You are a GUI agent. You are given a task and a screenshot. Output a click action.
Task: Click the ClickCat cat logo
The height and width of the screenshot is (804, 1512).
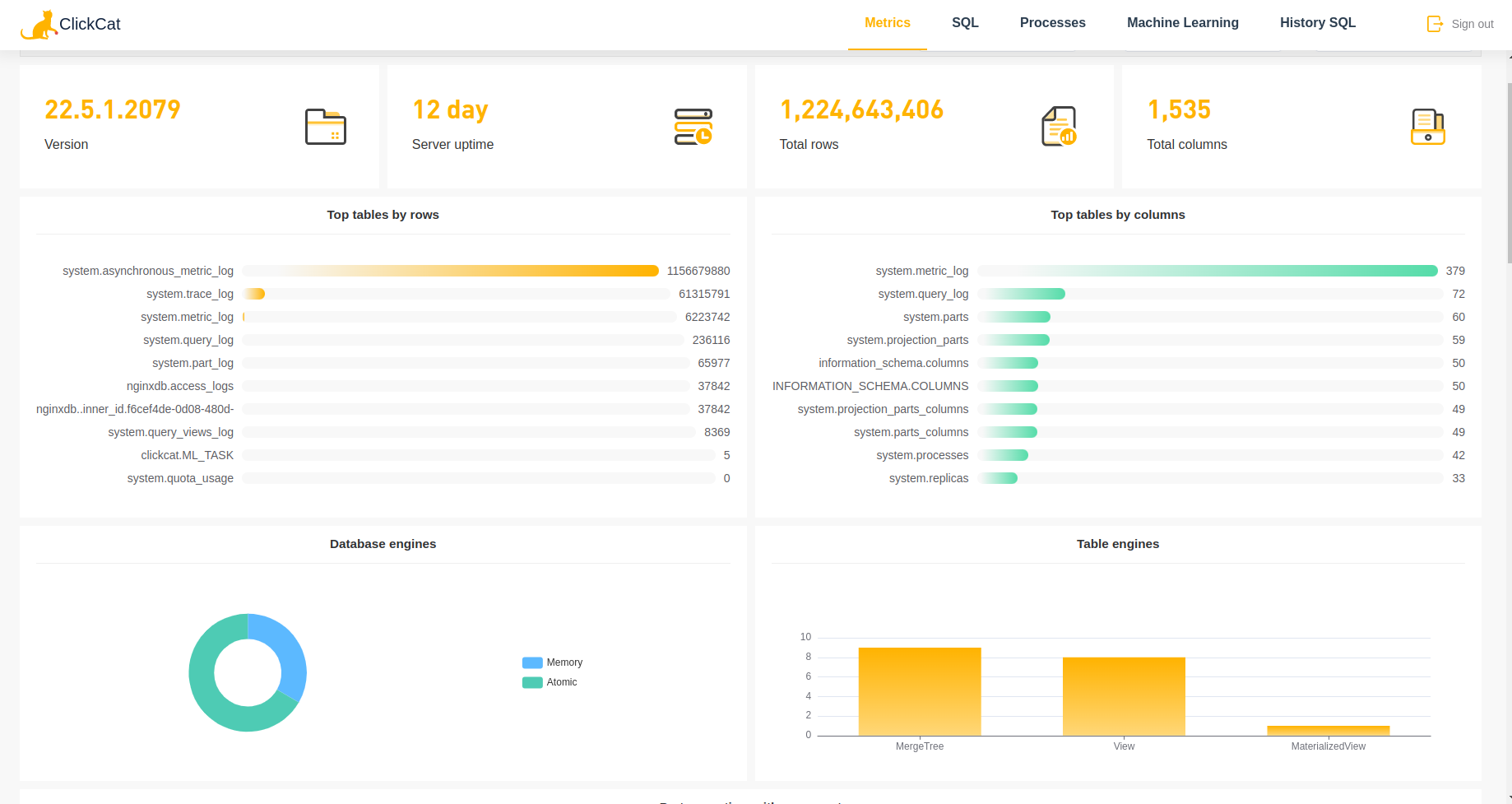pos(39,25)
